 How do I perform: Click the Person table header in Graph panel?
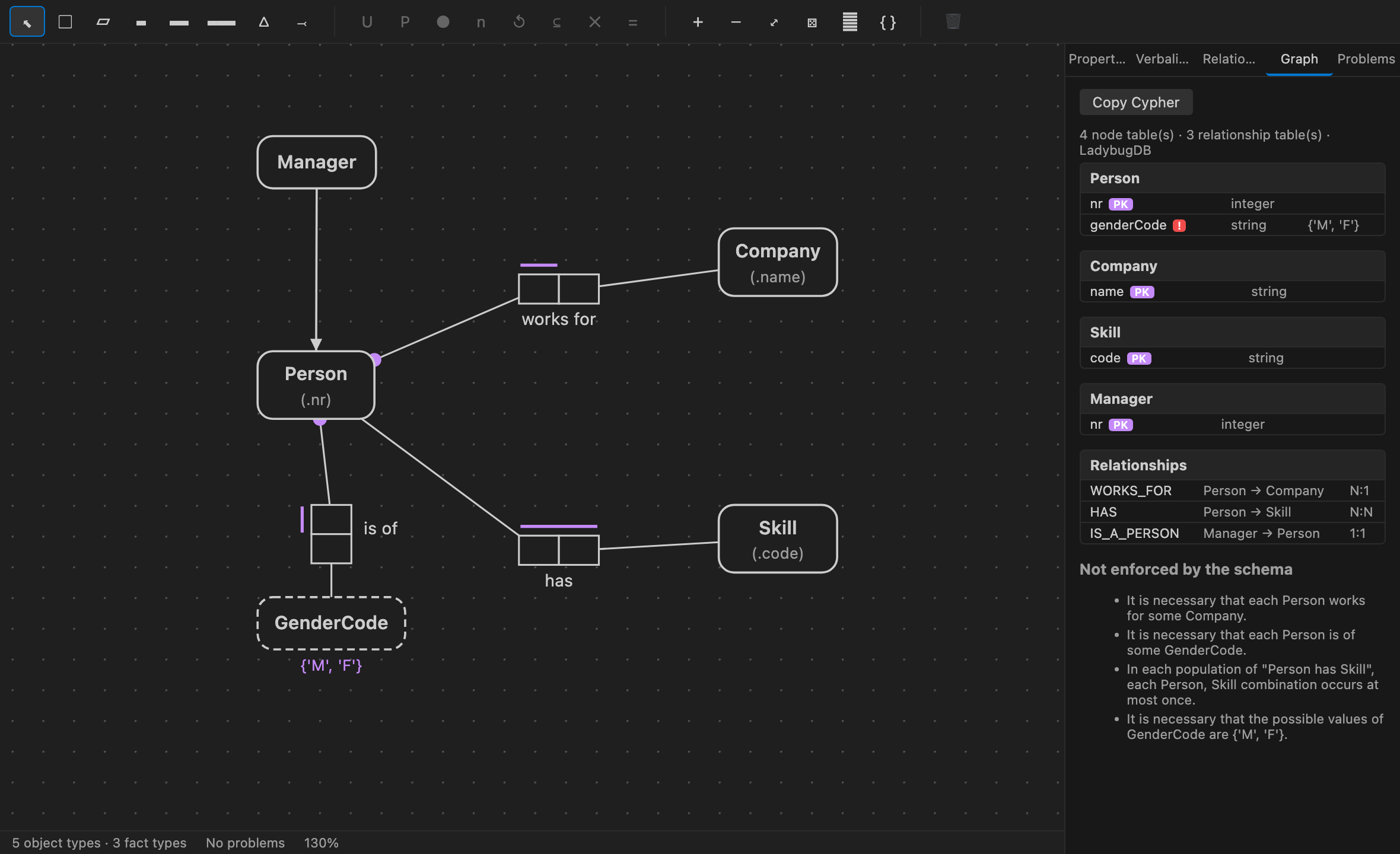[x=1233, y=178]
